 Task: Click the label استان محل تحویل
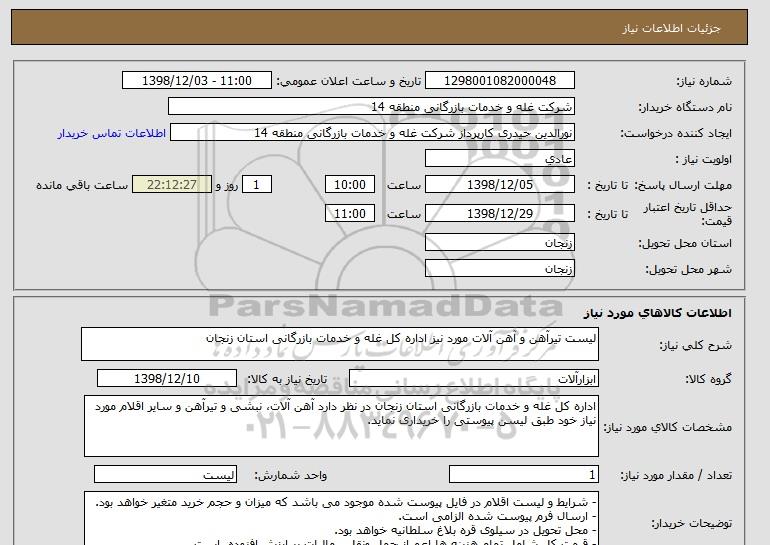coord(685,243)
